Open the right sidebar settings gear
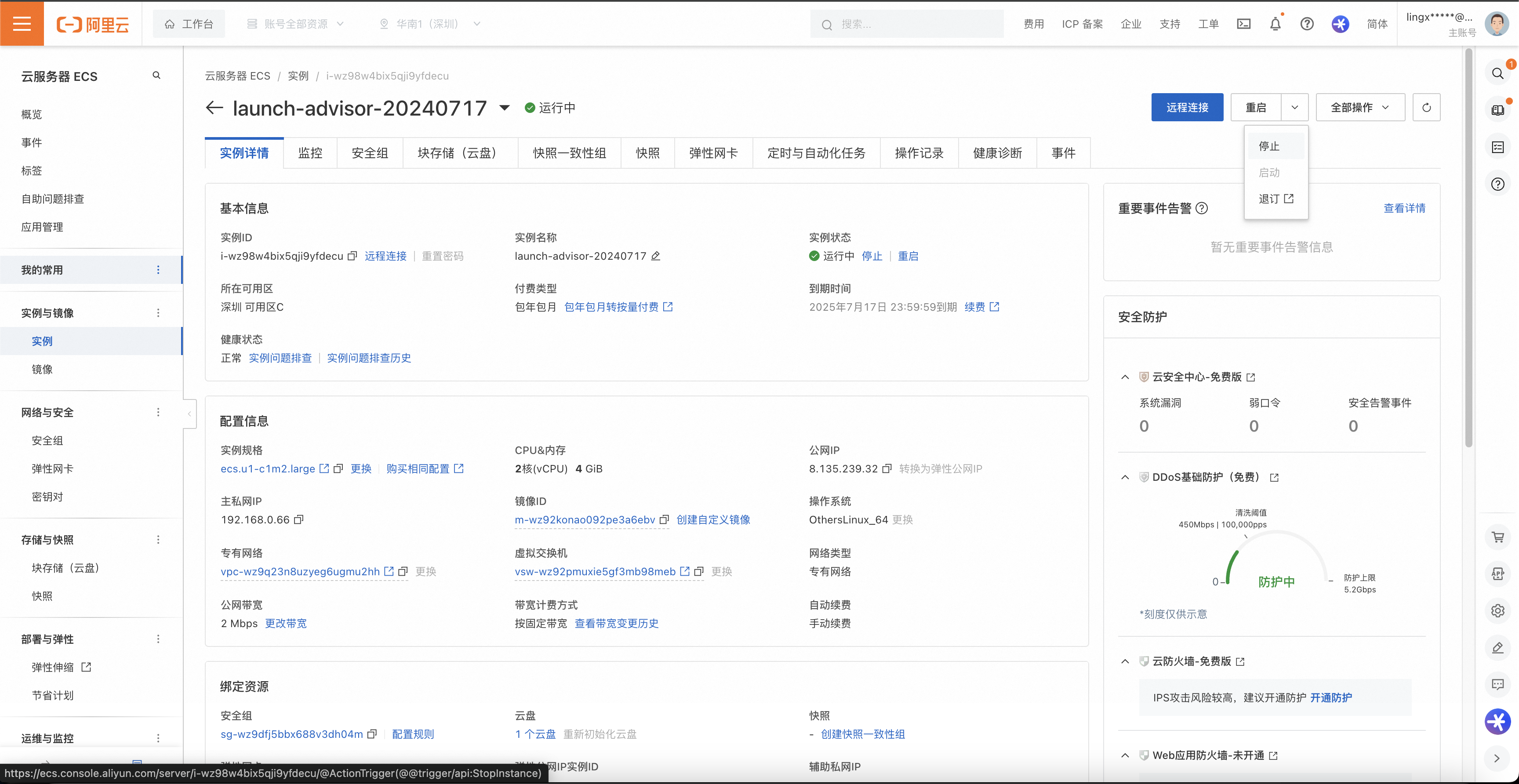 [x=1498, y=610]
